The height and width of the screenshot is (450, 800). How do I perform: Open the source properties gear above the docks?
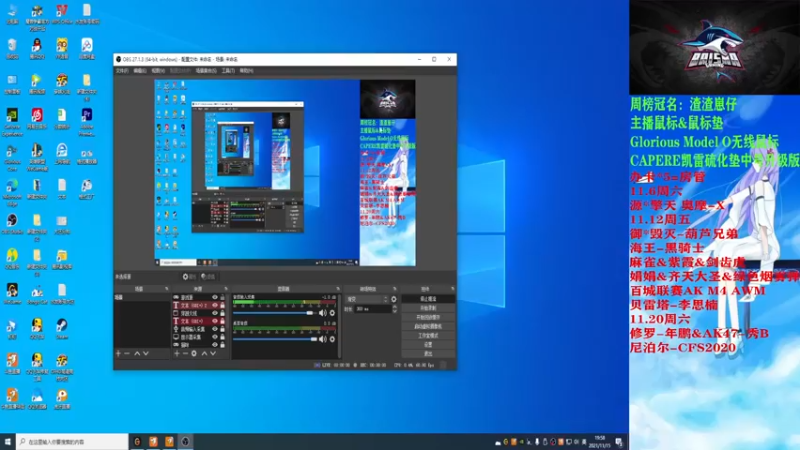coord(189,277)
